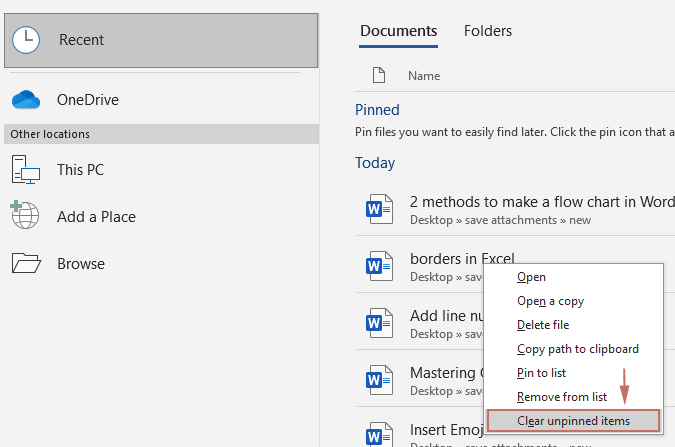This screenshot has height=447, width=675.
Task: Open the 2 methods flow chart document
Action: (540, 201)
